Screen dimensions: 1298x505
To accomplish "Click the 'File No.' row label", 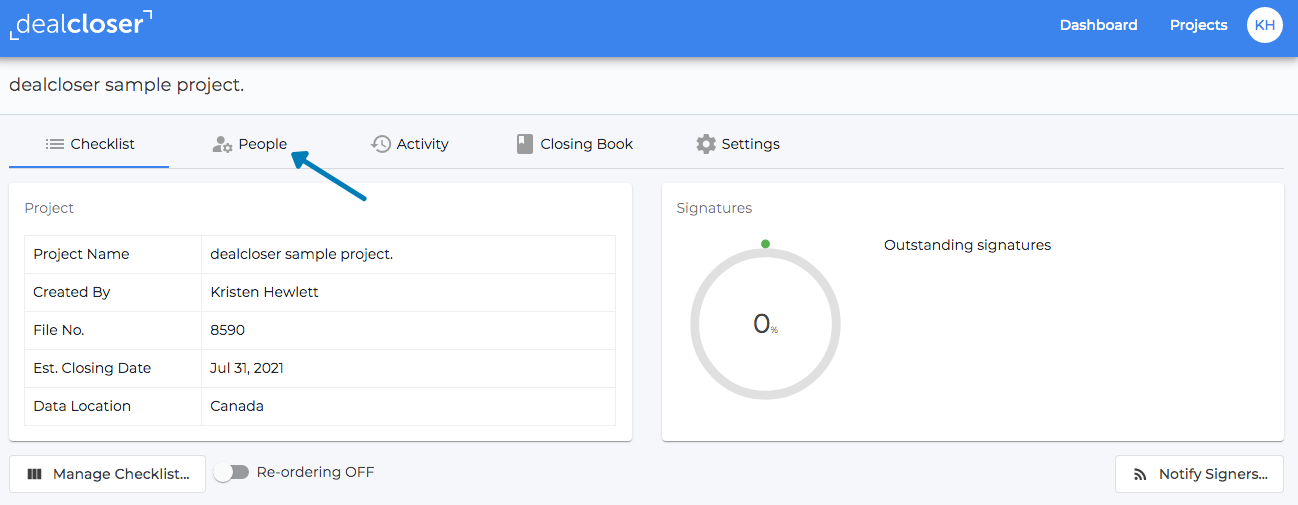I will (x=60, y=330).
